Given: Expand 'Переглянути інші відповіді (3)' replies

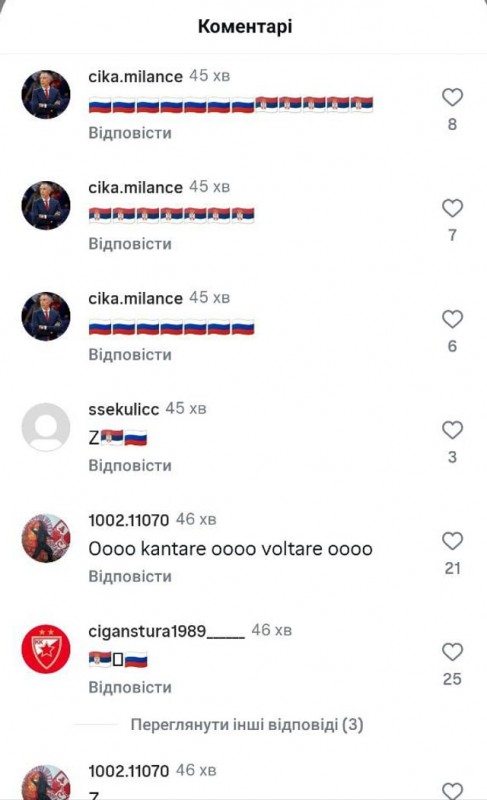Looking at the screenshot, I should click(x=247, y=724).
